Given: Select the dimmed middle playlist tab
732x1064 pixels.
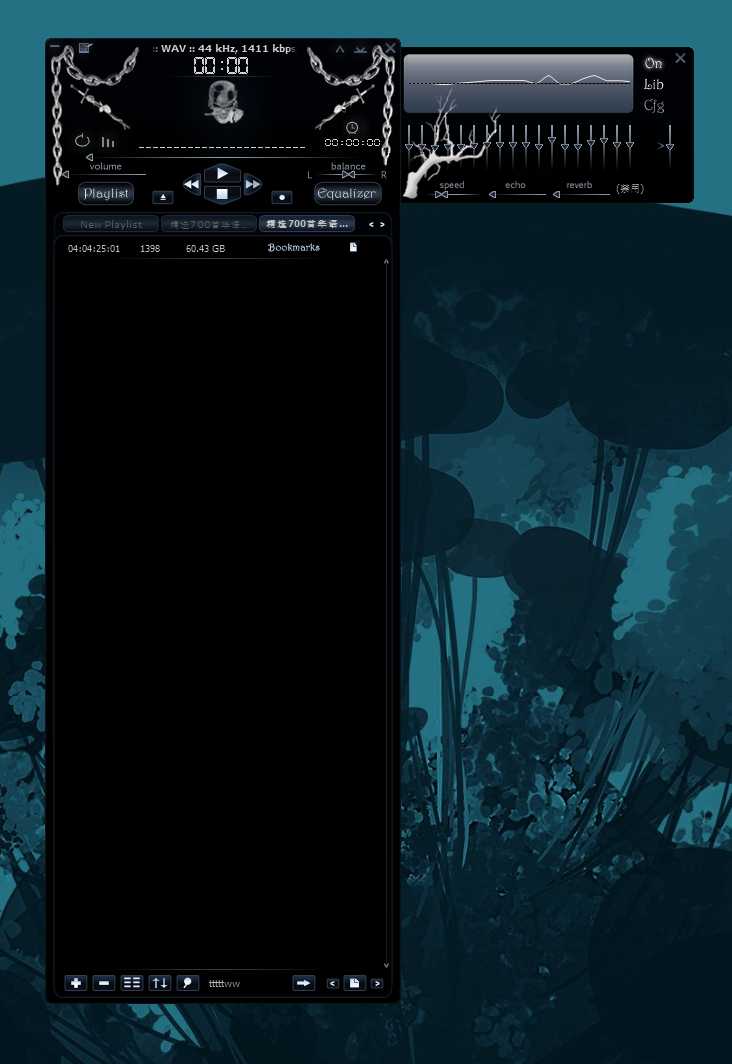Looking at the screenshot, I should tap(209, 224).
